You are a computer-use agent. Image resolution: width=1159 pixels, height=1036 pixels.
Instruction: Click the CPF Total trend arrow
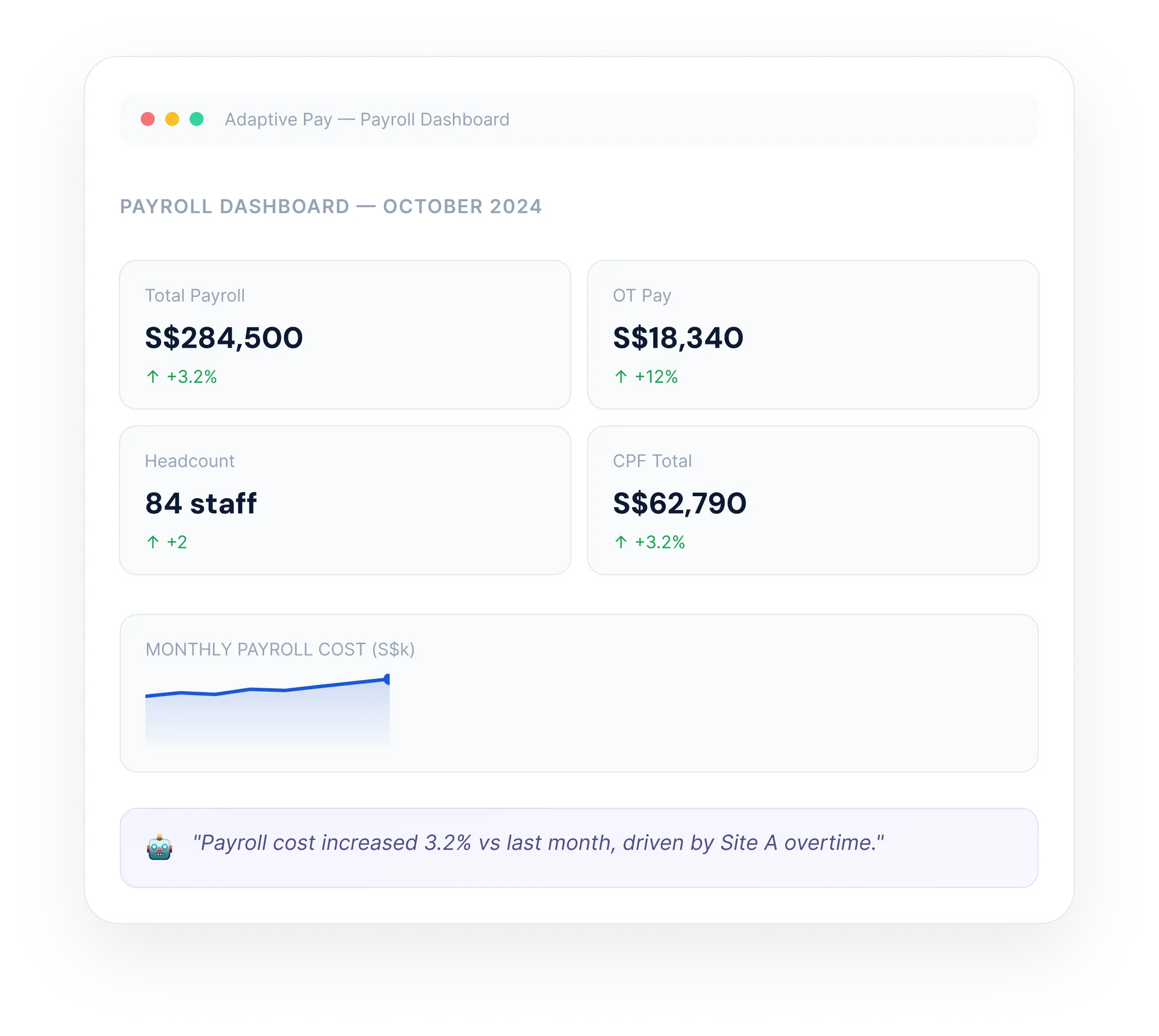[x=621, y=542]
